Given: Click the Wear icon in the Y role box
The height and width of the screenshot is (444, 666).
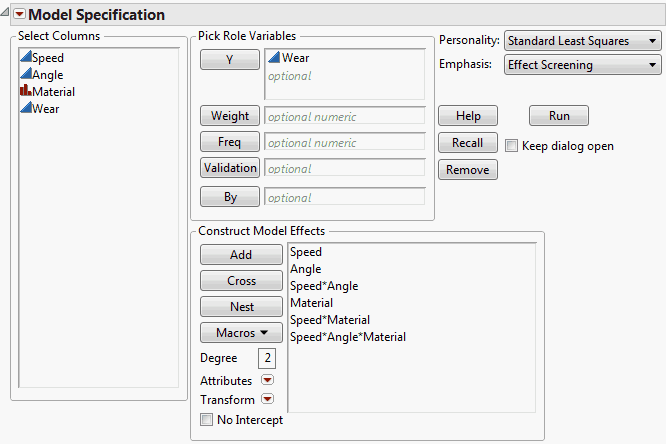Looking at the screenshot, I should [x=274, y=58].
